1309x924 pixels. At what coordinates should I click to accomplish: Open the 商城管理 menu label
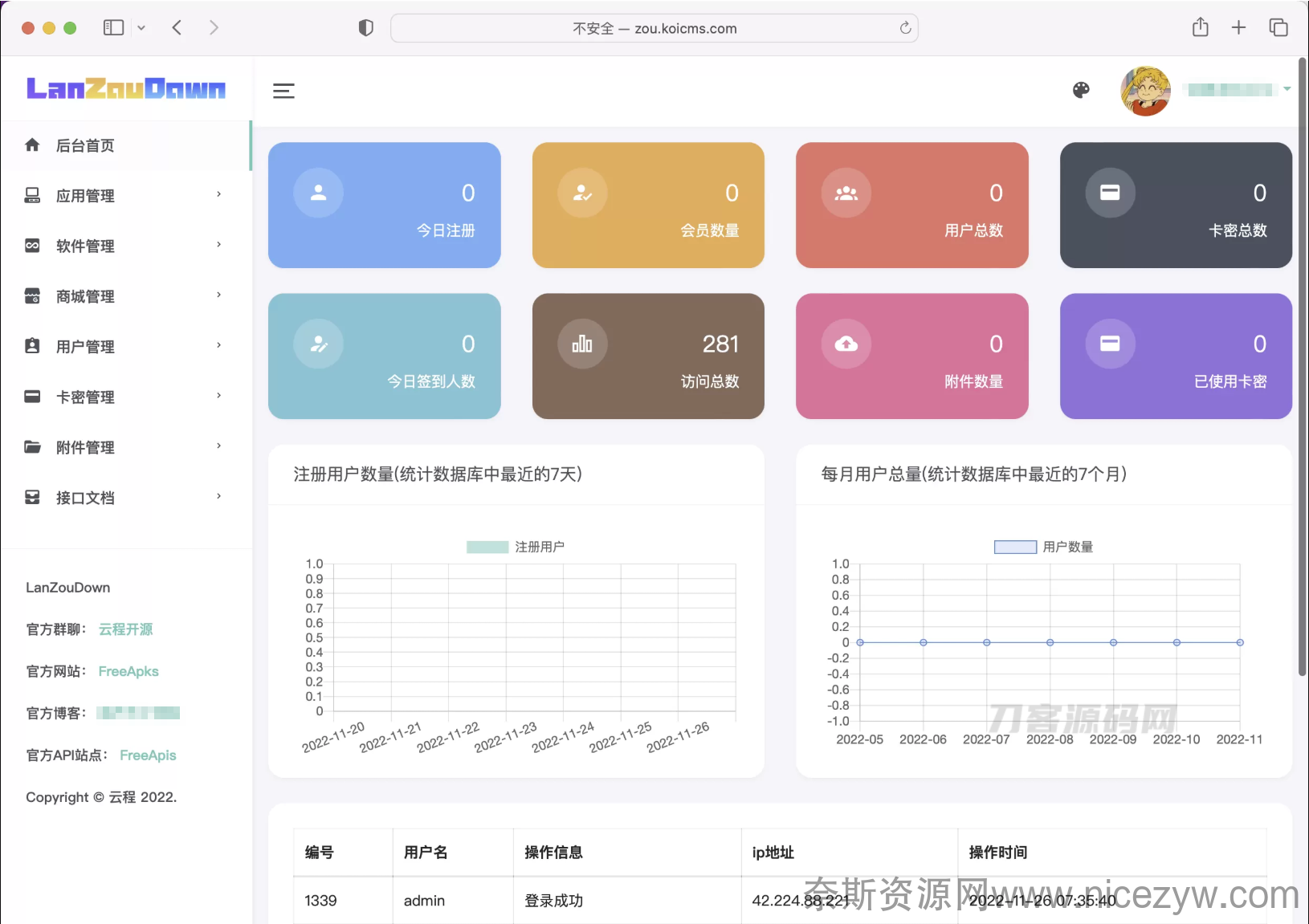pos(85,296)
